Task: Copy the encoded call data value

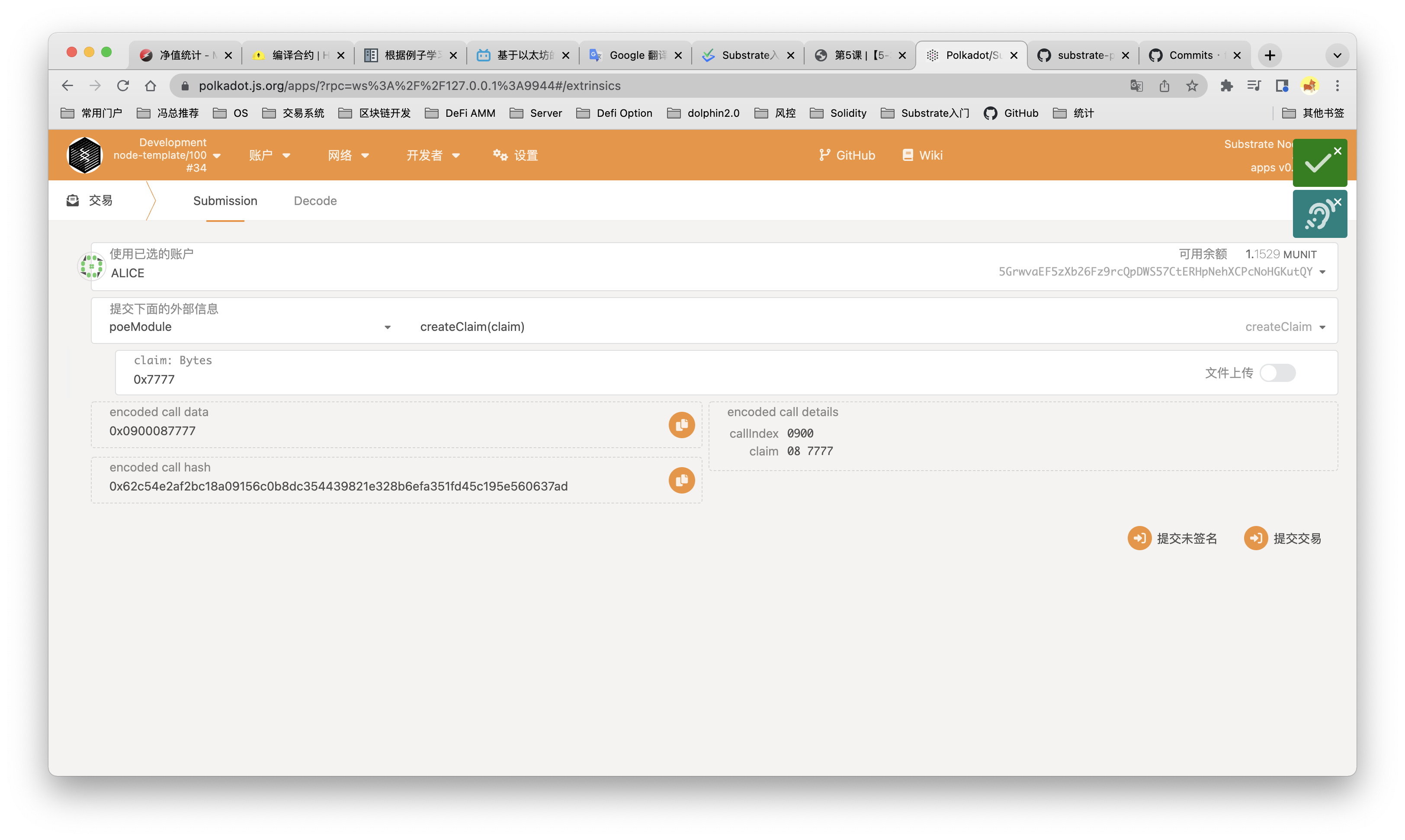Action: coord(682,424)
